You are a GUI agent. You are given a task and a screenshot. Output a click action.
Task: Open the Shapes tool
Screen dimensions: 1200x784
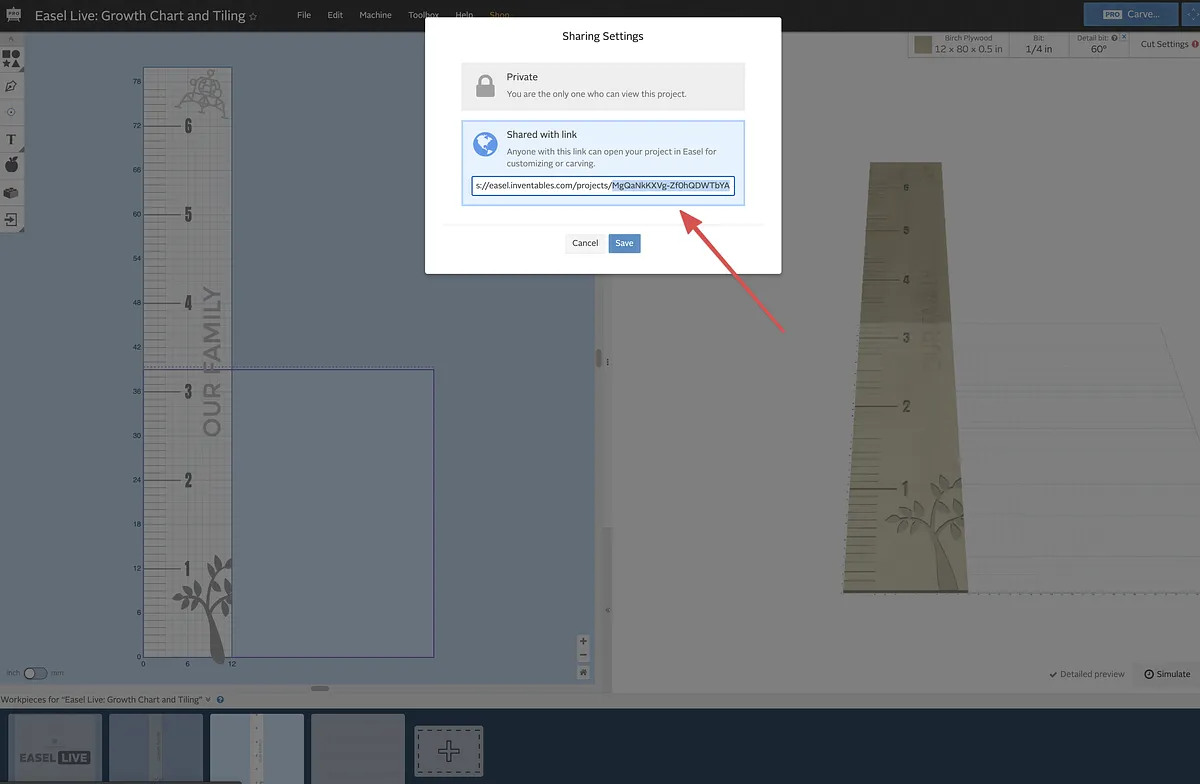(11, 58)
